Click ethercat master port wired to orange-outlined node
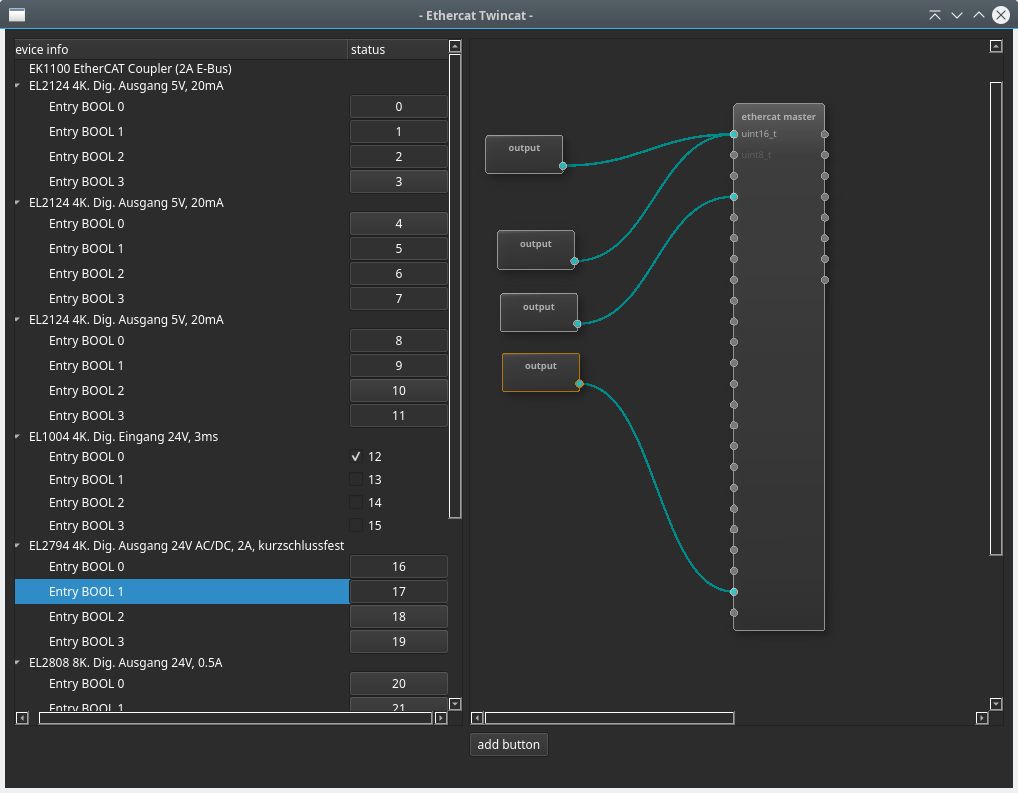1018x793 pixels. [x=734, y=592]
